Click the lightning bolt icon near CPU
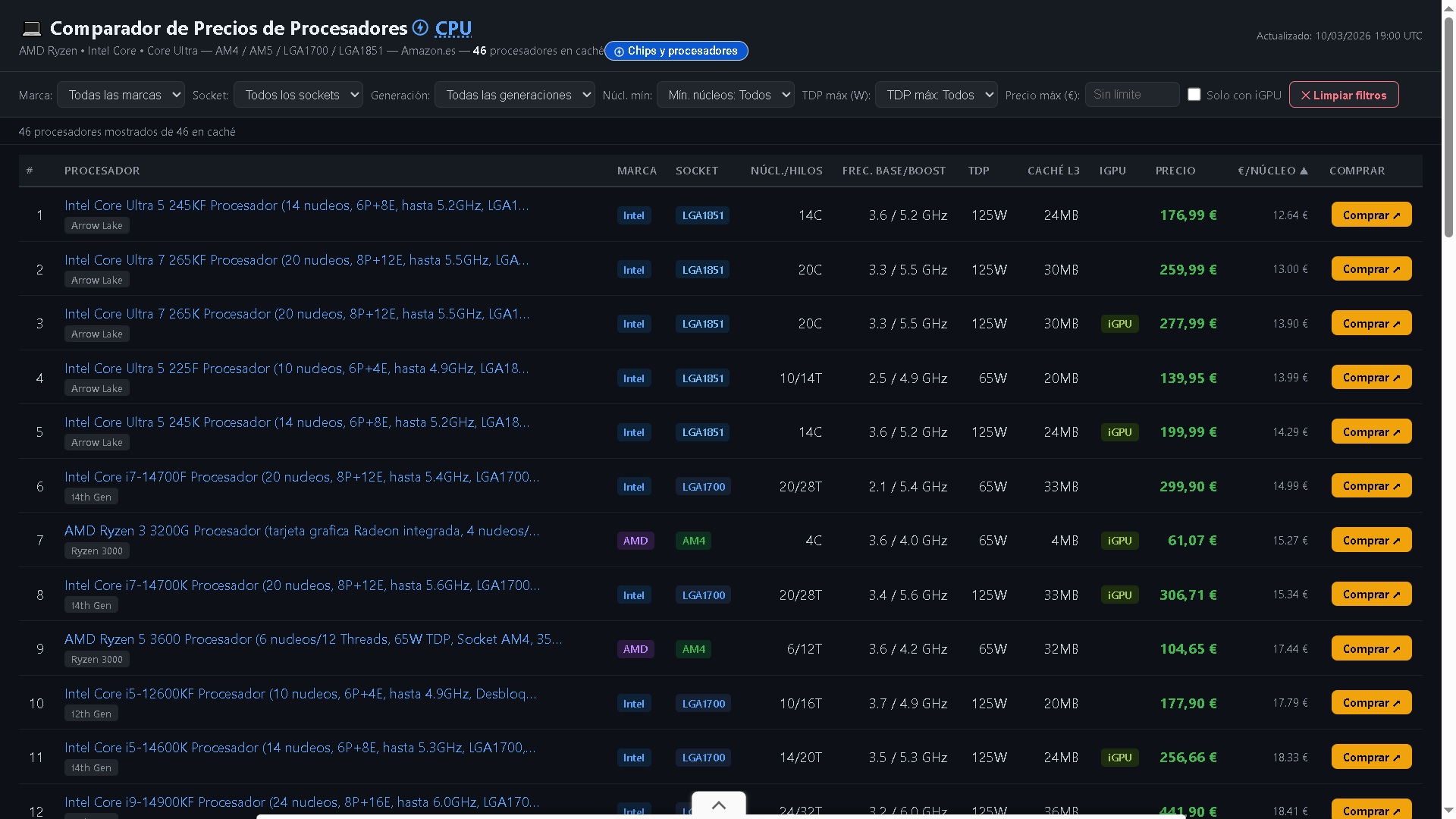1456x819 pixels. click(x=420, y=28)
